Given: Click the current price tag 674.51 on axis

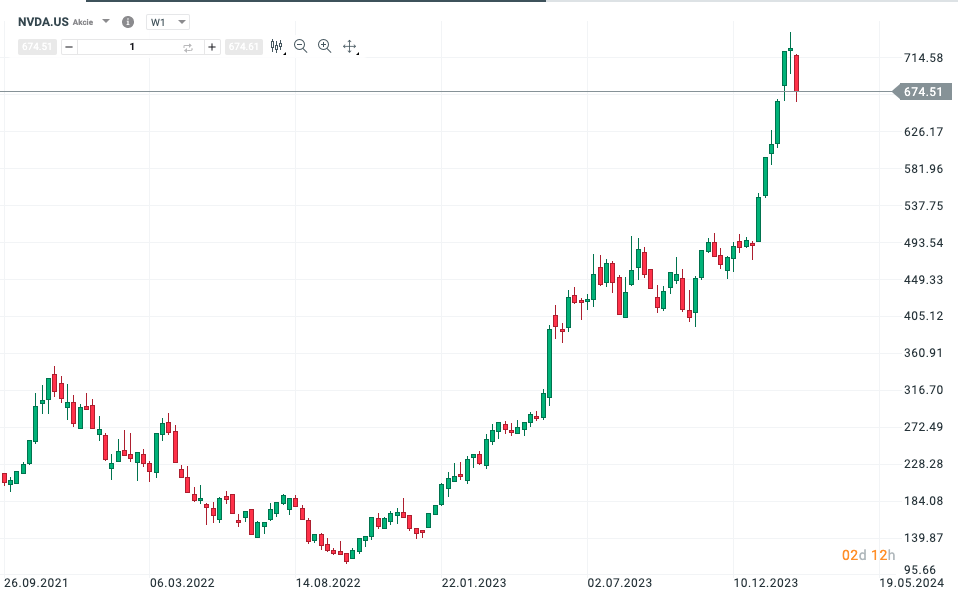Looking at the screenshot, I should pos(921,92).
